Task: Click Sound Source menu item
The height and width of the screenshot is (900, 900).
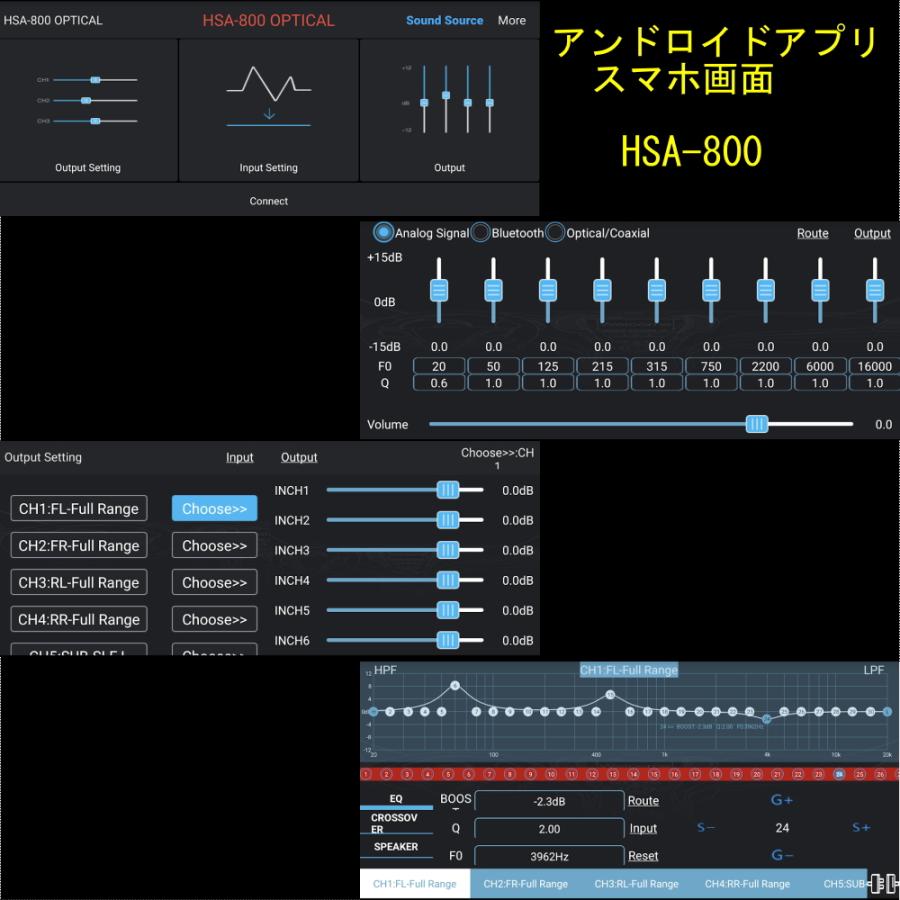Action: coord(444,20)
